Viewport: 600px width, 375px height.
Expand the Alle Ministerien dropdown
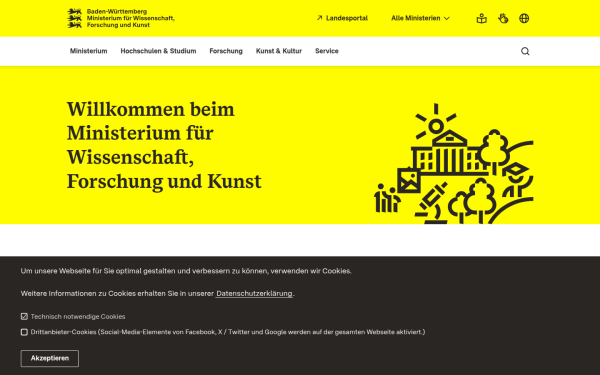tap(420, 18)
